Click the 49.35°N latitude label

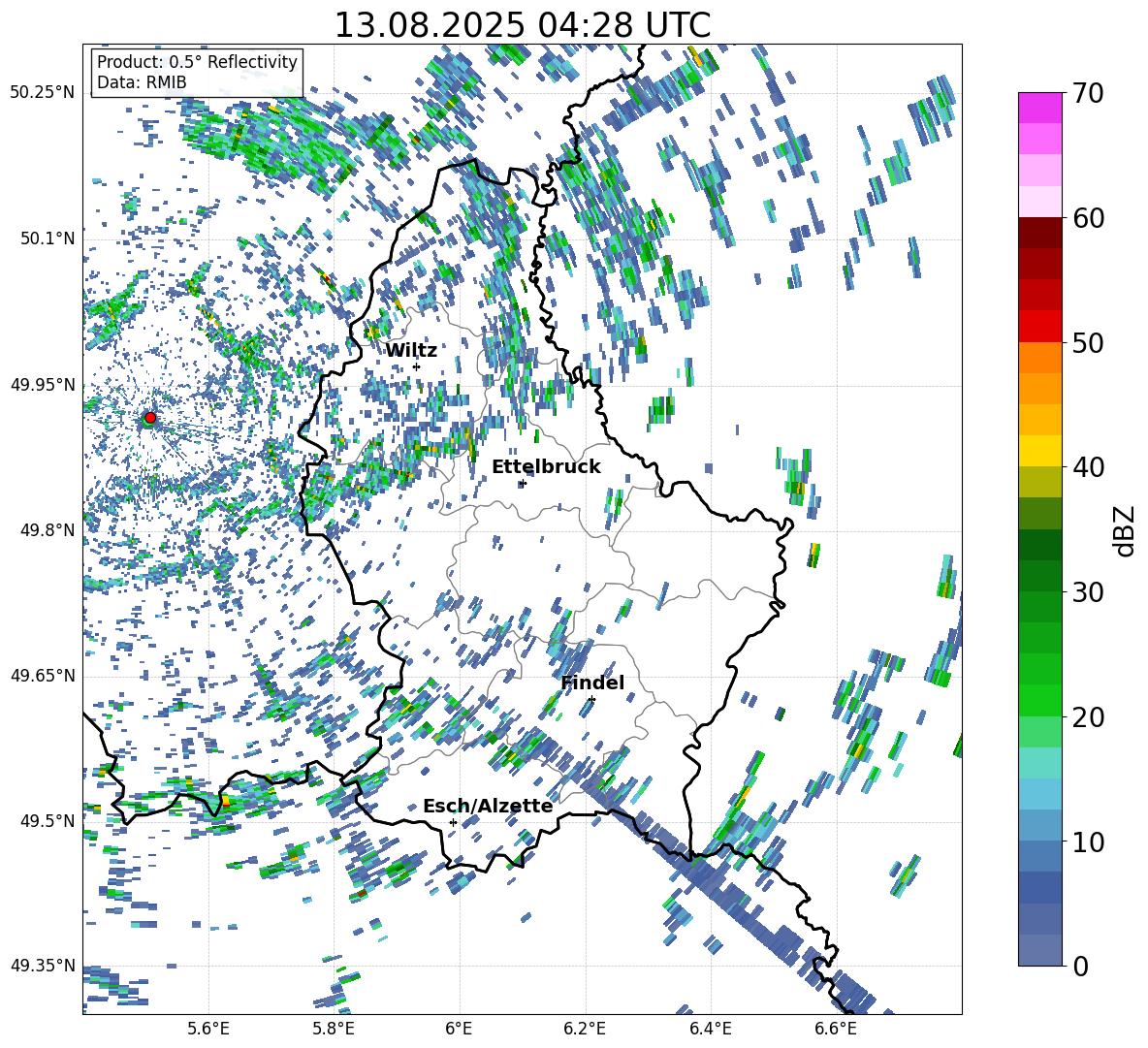43,966
